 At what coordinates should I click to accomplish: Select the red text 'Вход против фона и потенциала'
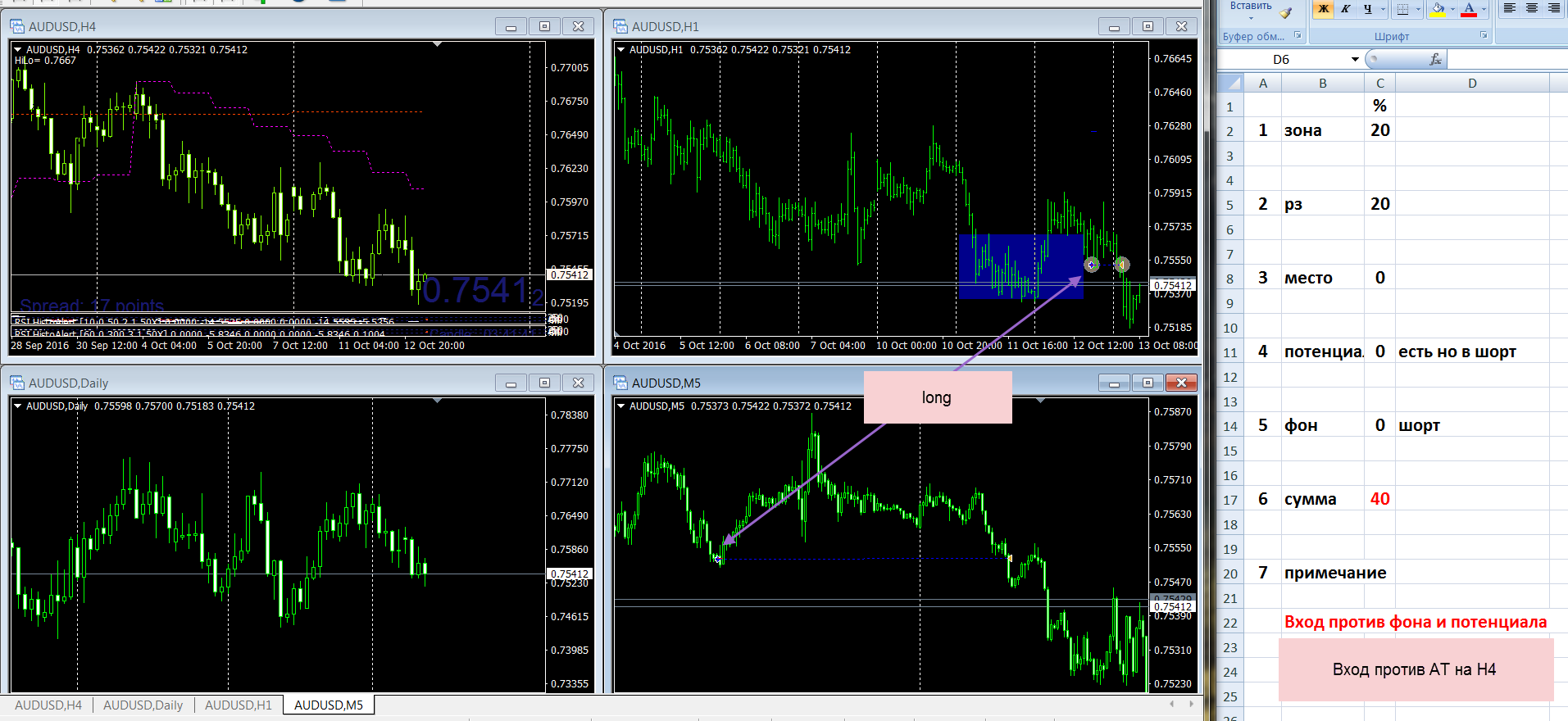click(1416, 622)
